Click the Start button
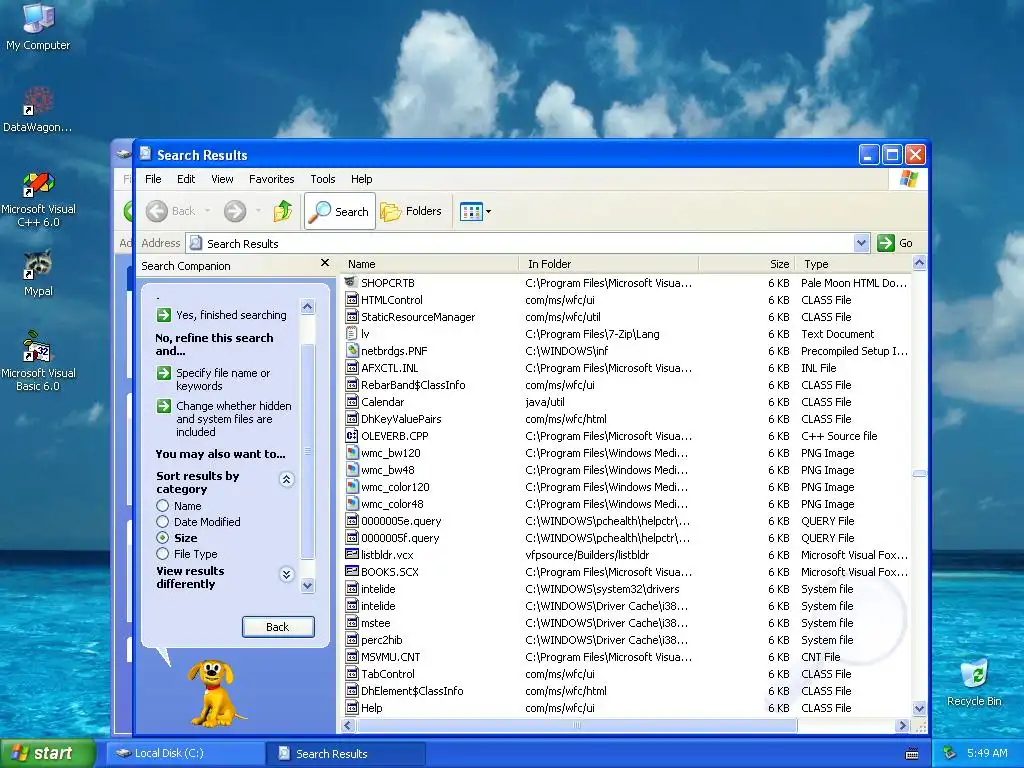Screen dimensions: 1024x768 47,753
